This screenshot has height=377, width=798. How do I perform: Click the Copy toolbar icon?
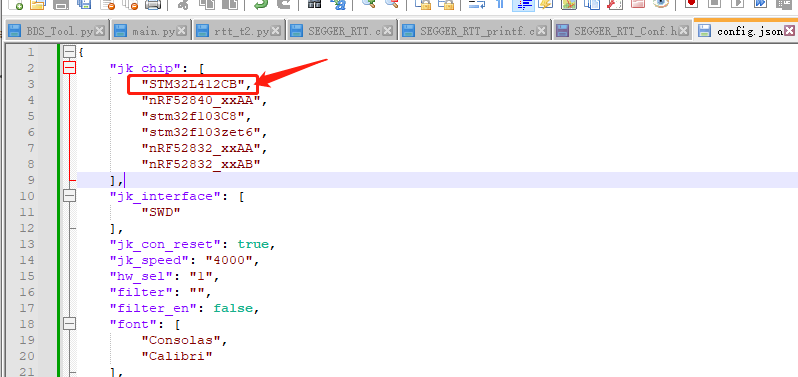click(206, 4)
